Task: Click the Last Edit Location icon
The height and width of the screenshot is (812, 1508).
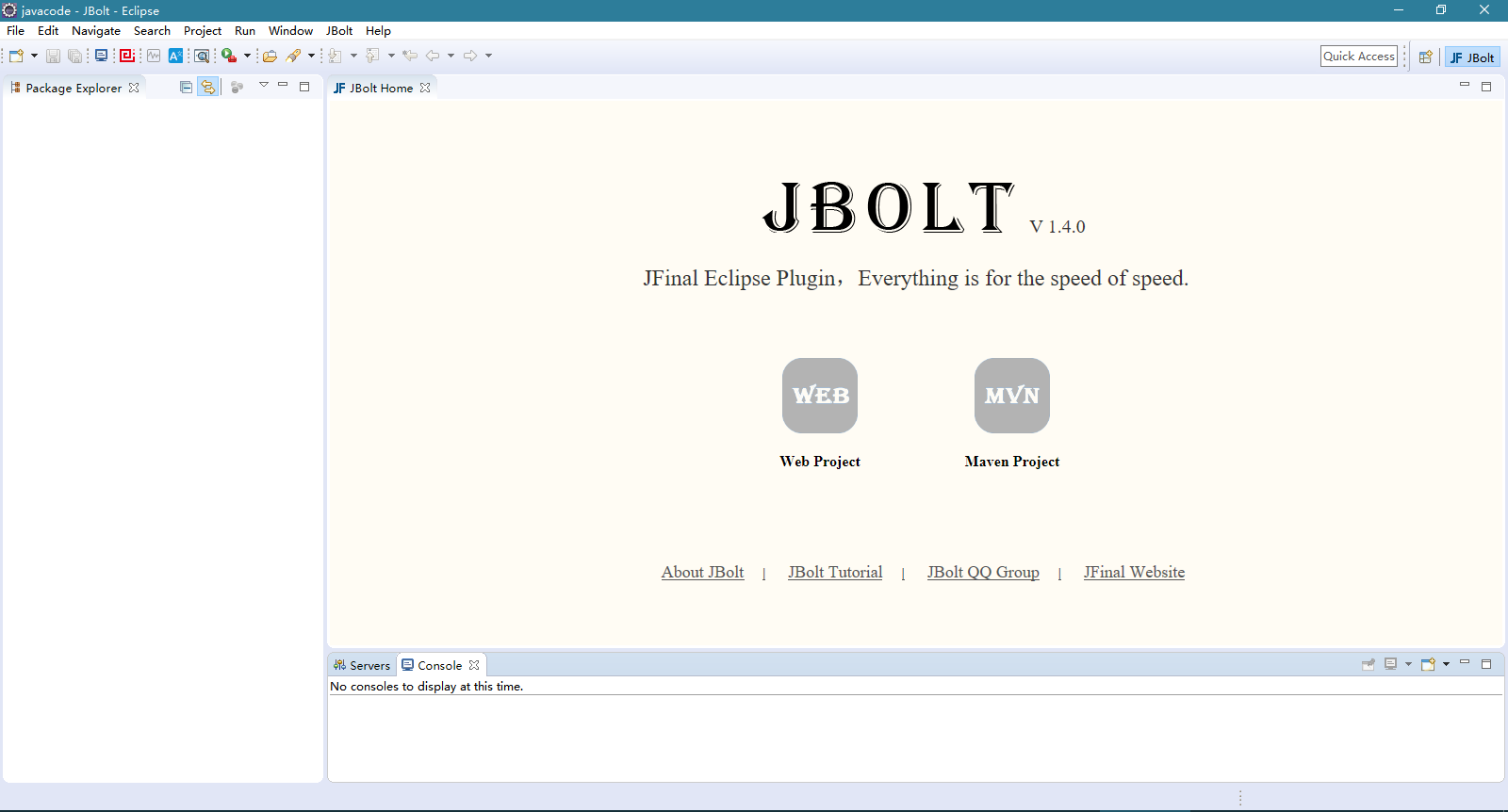Action: tap(410, 56)
